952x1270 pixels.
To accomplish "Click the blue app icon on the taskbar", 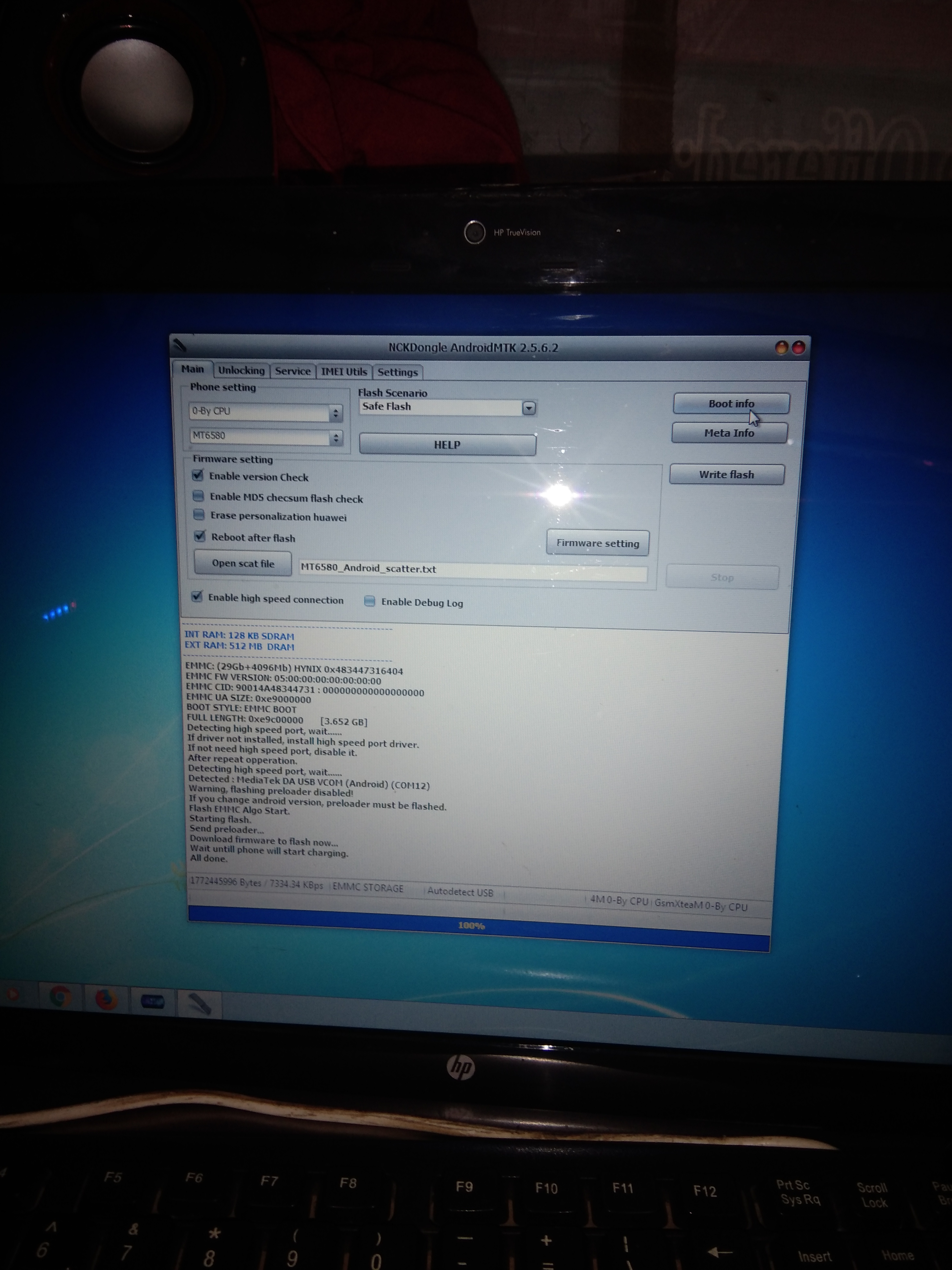I will (x=153, y=1001).
